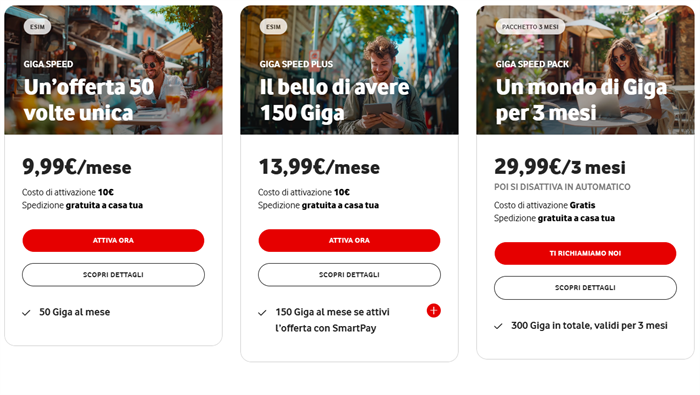Click the ESIM badge on Giga Speed Plus card
This screenshot has height=395, width=700.
[273, 27]
